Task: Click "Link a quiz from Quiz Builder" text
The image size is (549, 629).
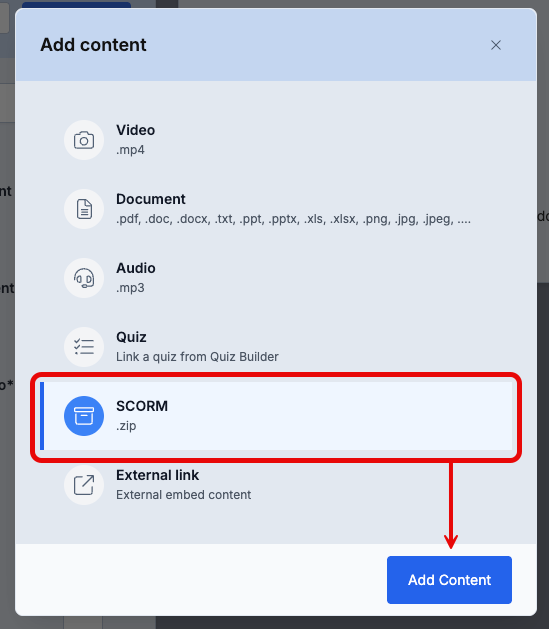Action: [197, 357]
